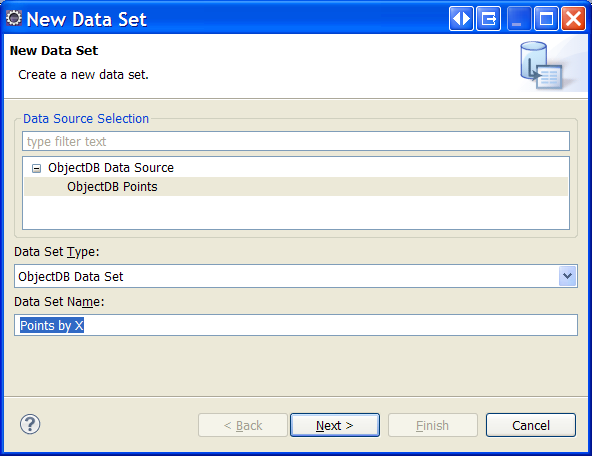Open the question mark help icon
The image size is (592, 456).
(30, 424)
